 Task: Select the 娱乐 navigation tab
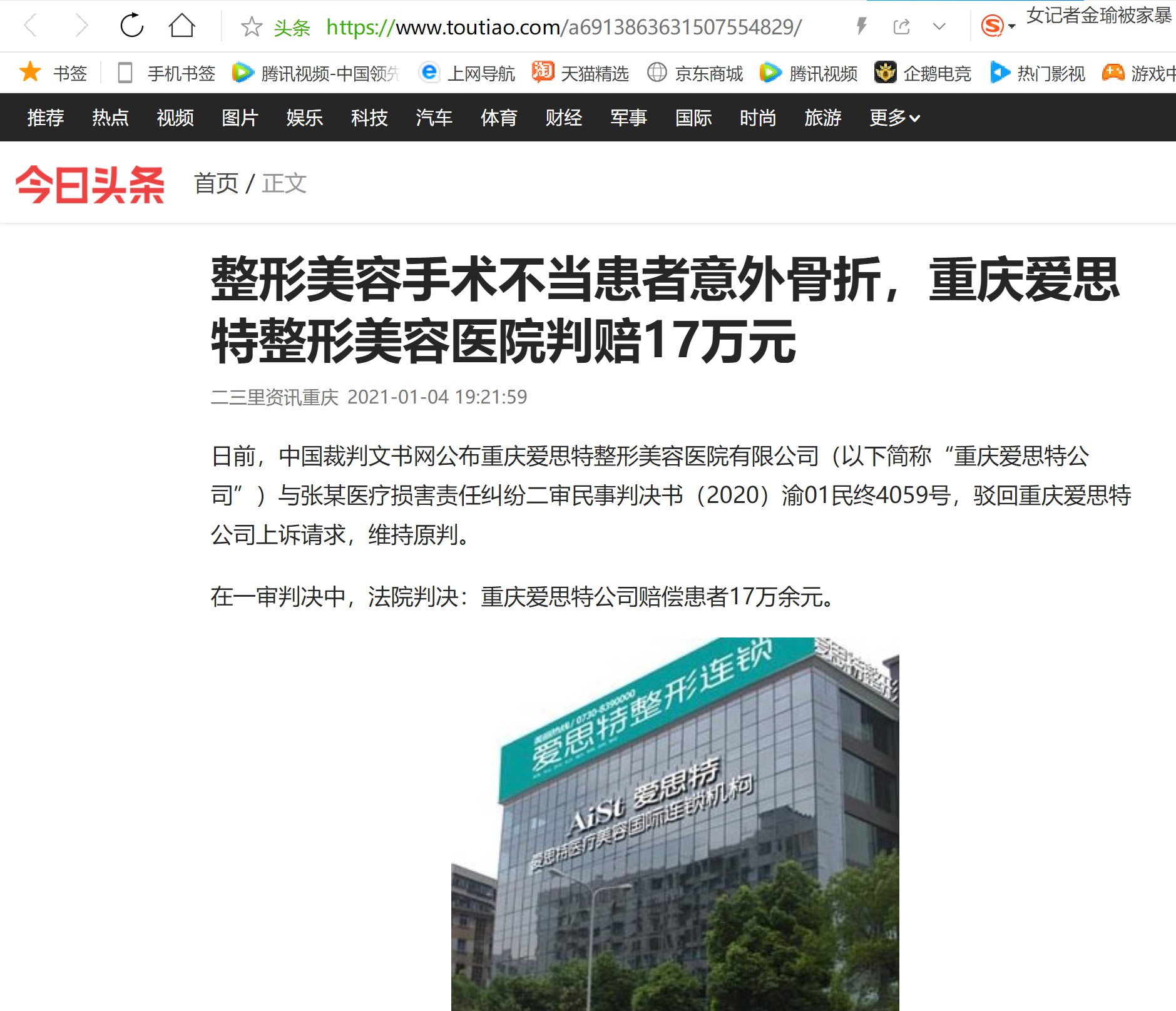click(x=305, y=118)
